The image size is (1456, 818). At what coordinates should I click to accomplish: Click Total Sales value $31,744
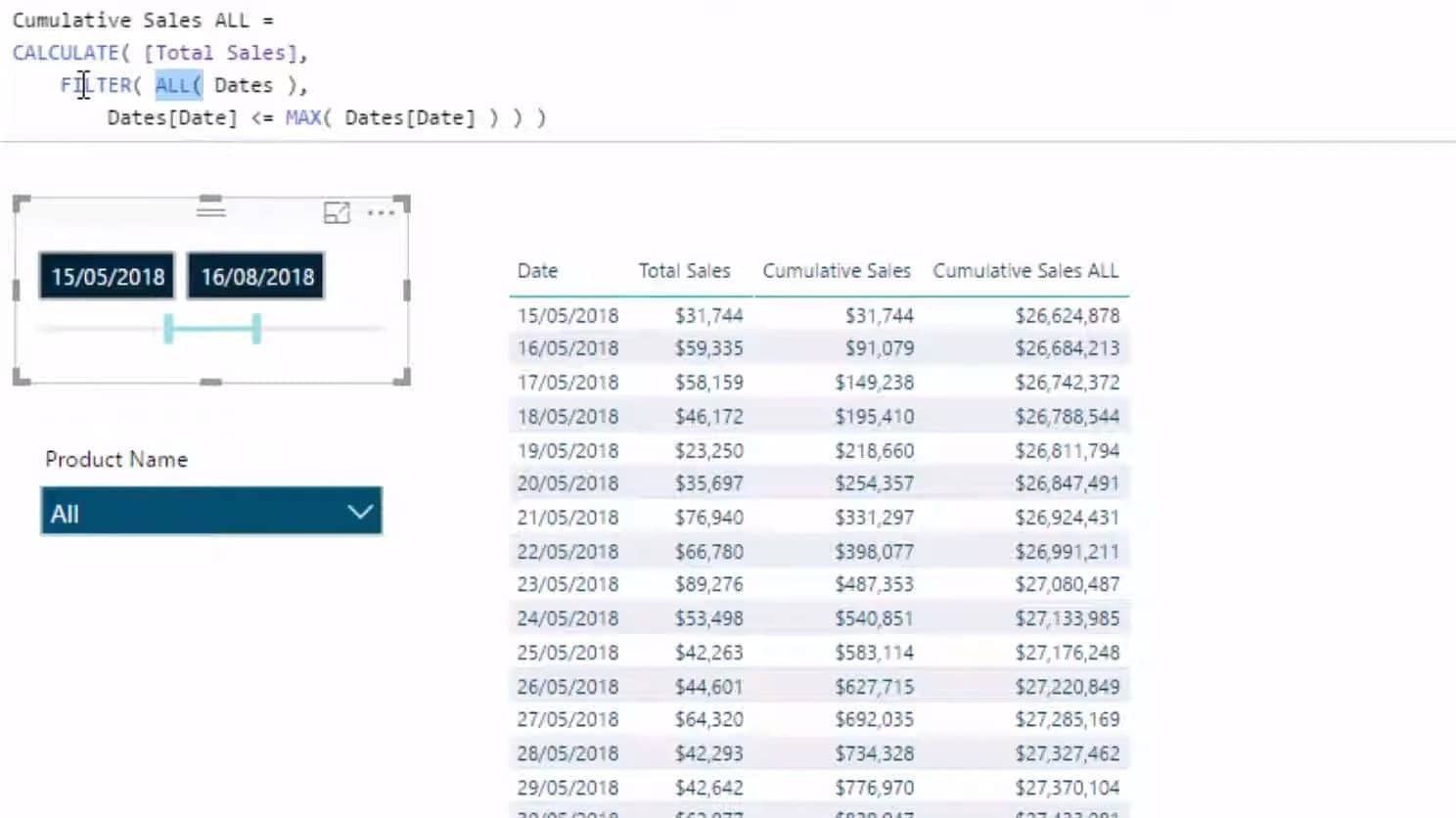708,315
